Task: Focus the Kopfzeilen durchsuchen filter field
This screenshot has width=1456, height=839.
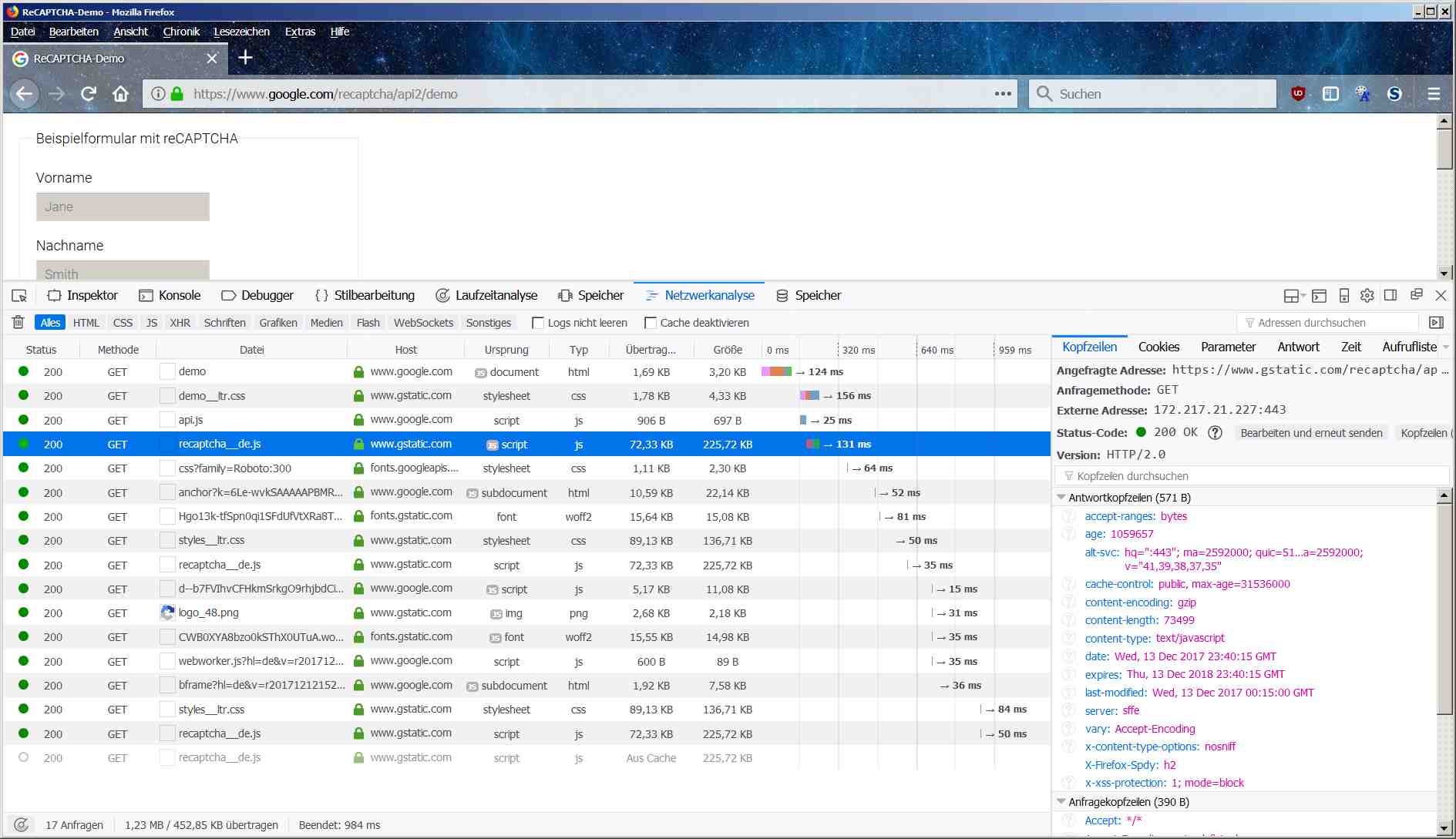Action: tap(1253, 476)
